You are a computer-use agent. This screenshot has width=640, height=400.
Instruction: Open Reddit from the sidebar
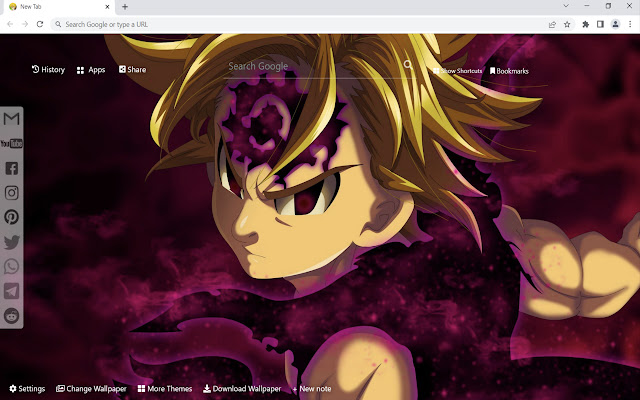pyautogui.click(x=11, y=316)
